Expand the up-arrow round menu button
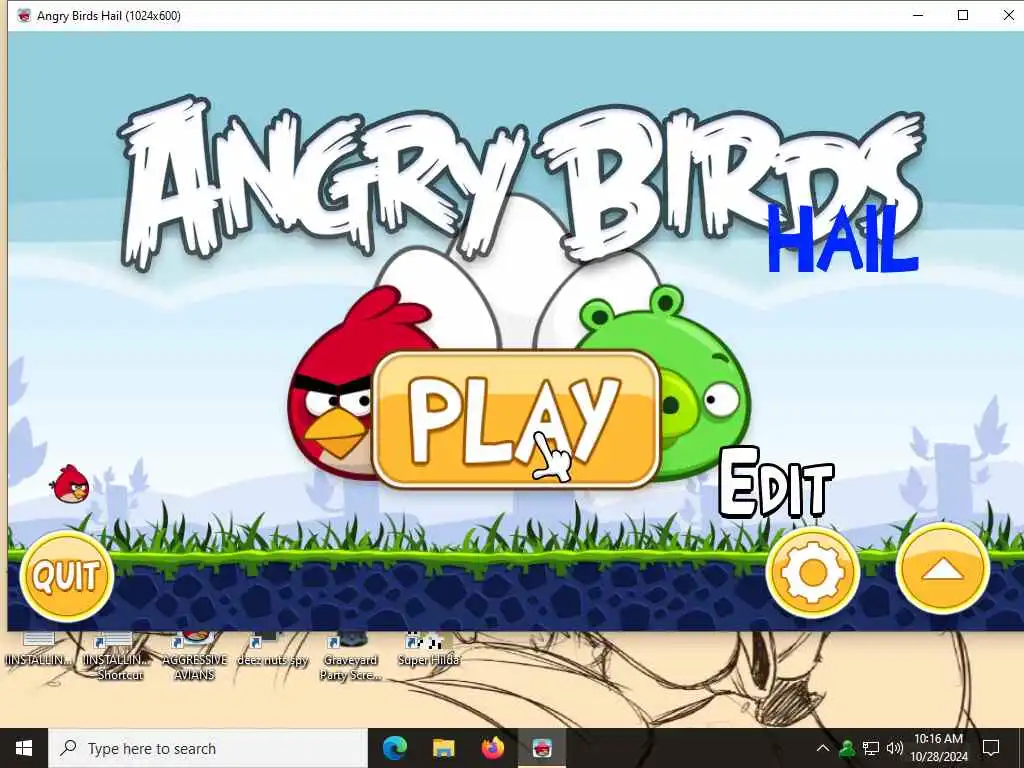Image resolution: width=1024 pixels, height=768 pixels. pos(942,570)
